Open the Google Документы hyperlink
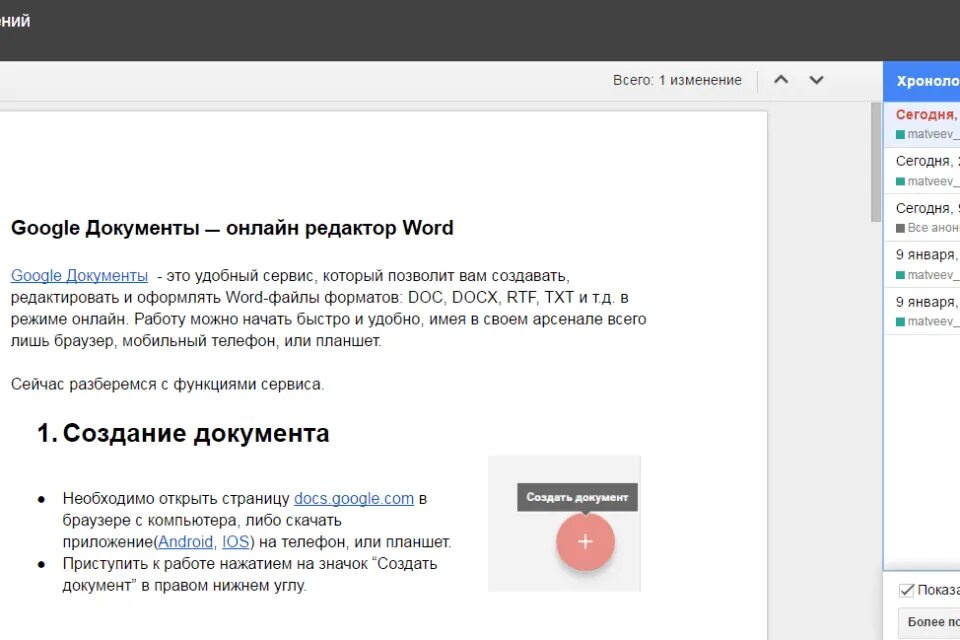 pyautogui.click(x=79, y=276)
